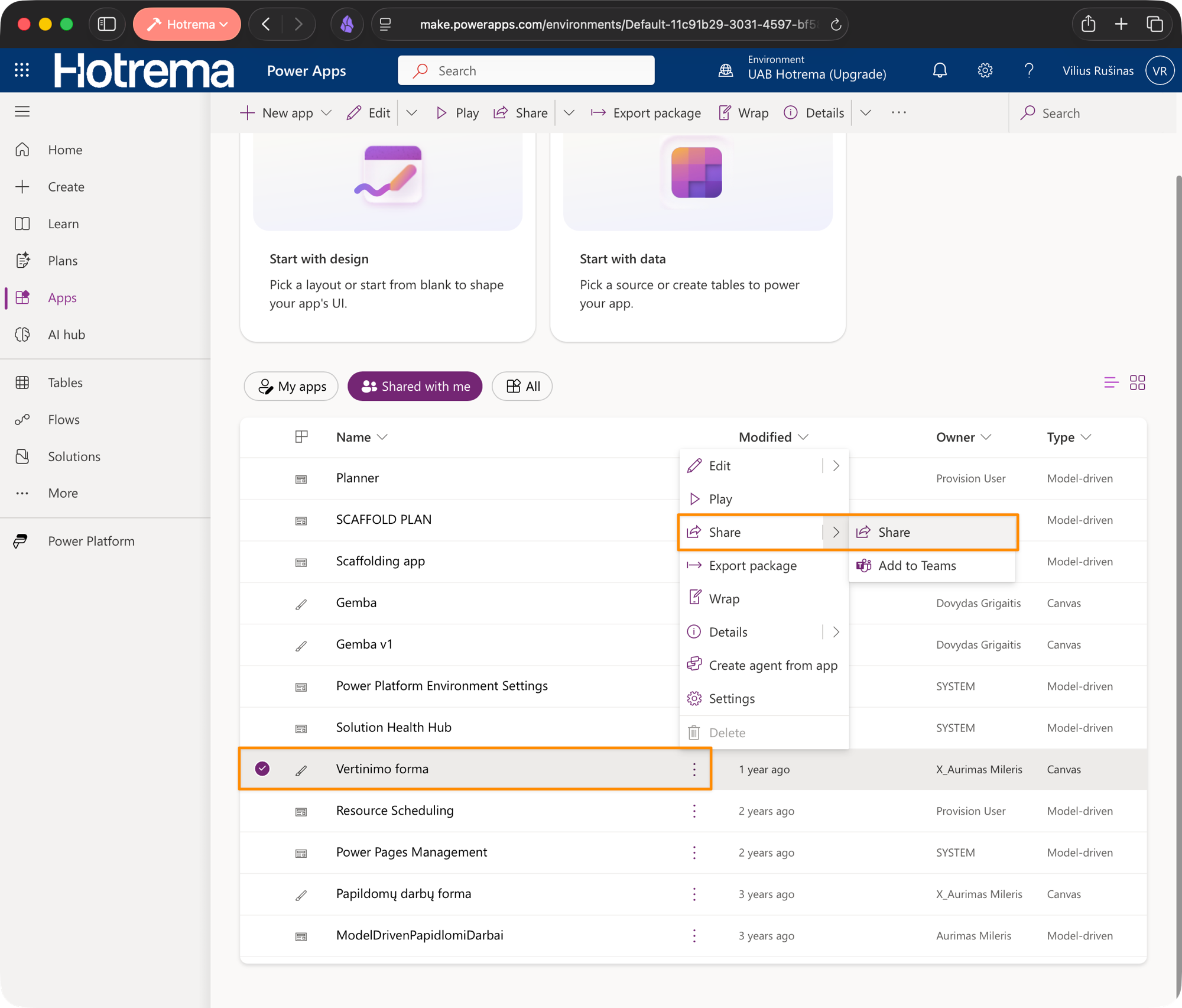Click the browser share icon

1089,24
